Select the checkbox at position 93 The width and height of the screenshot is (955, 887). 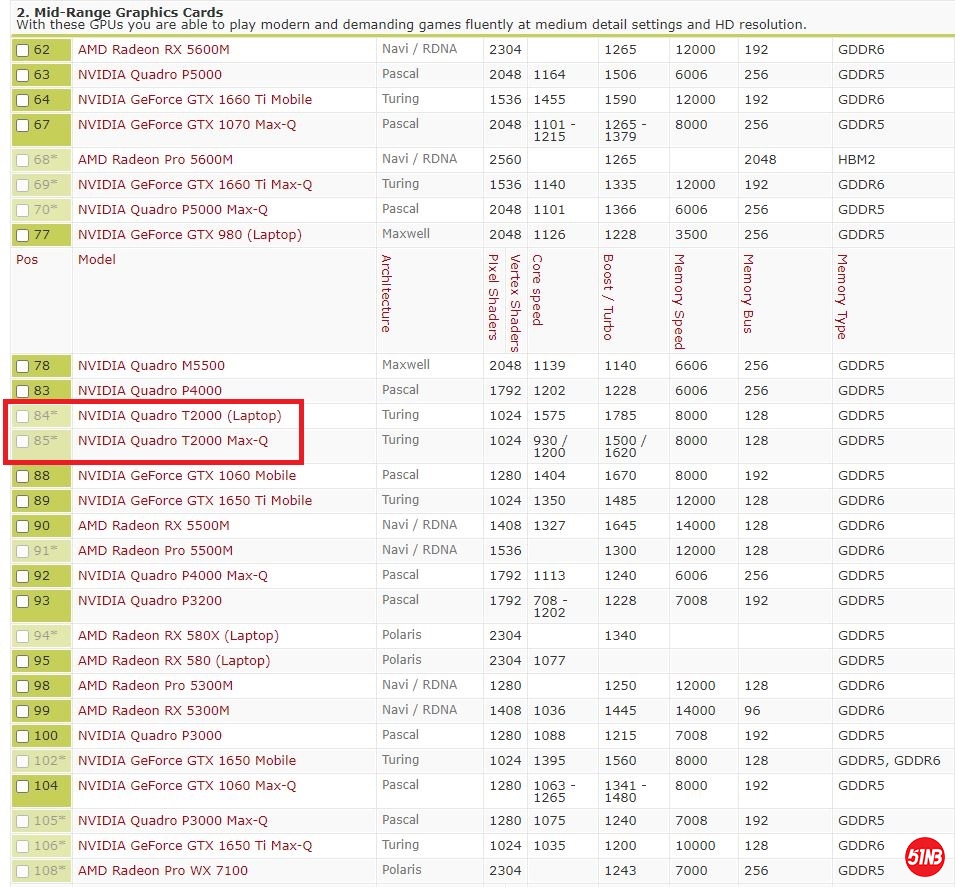tap(23, 601)
